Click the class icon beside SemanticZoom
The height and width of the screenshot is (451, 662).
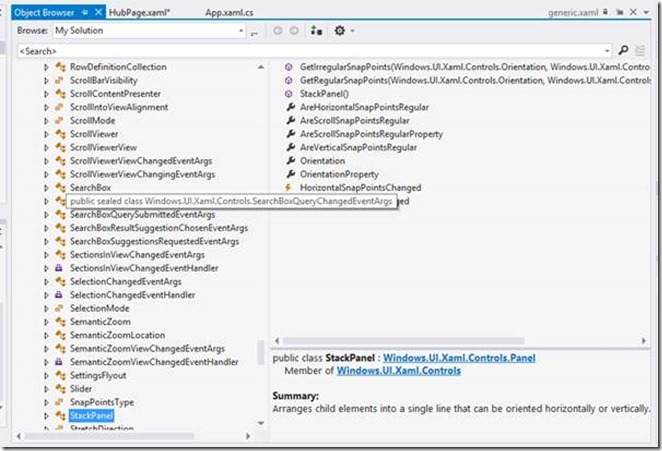[x=60, y=321]
